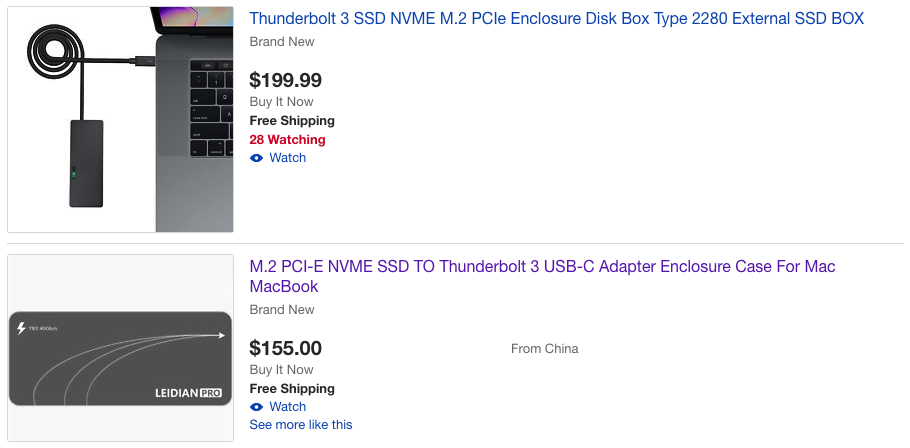910x448 pixels.
Task: Click the From China location label
Action: coord(544,349)
